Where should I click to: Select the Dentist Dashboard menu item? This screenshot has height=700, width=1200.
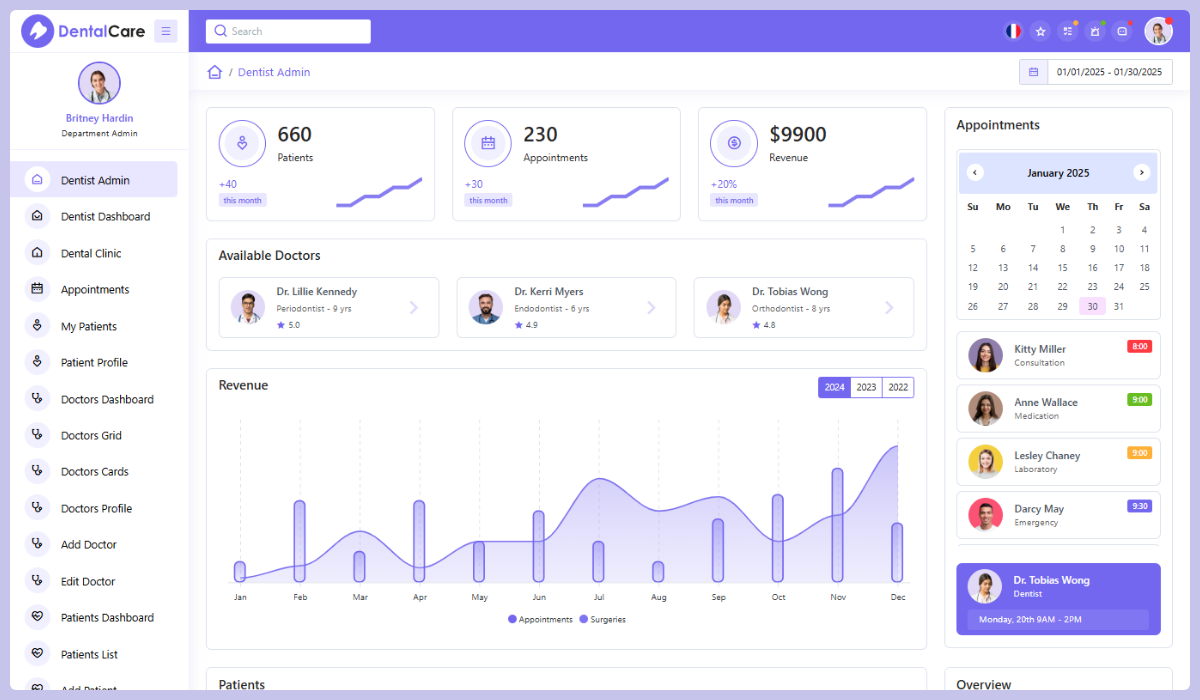pyautogui.click(x=103, y=216)
